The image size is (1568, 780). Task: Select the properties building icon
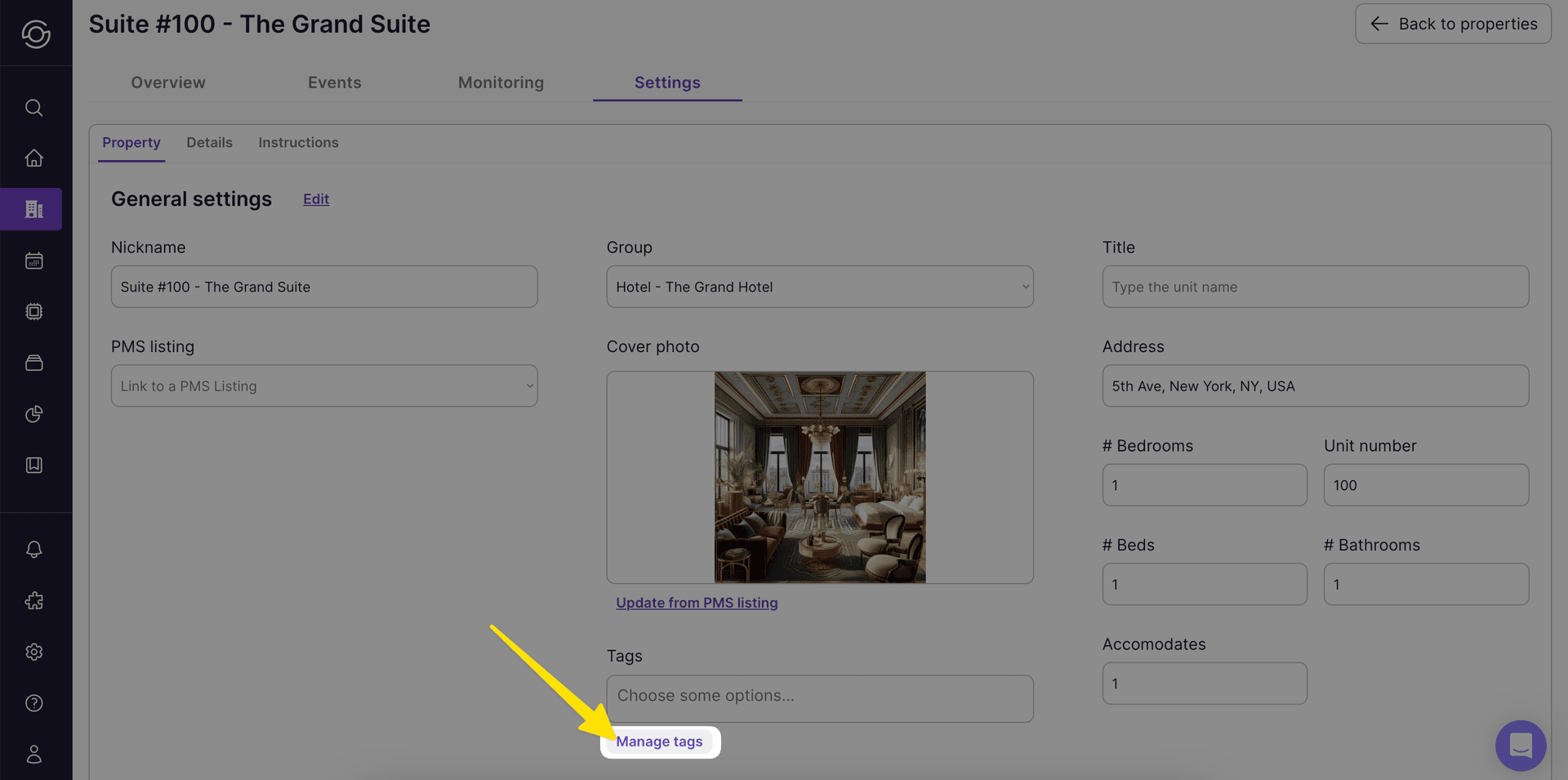coord(33,209)
